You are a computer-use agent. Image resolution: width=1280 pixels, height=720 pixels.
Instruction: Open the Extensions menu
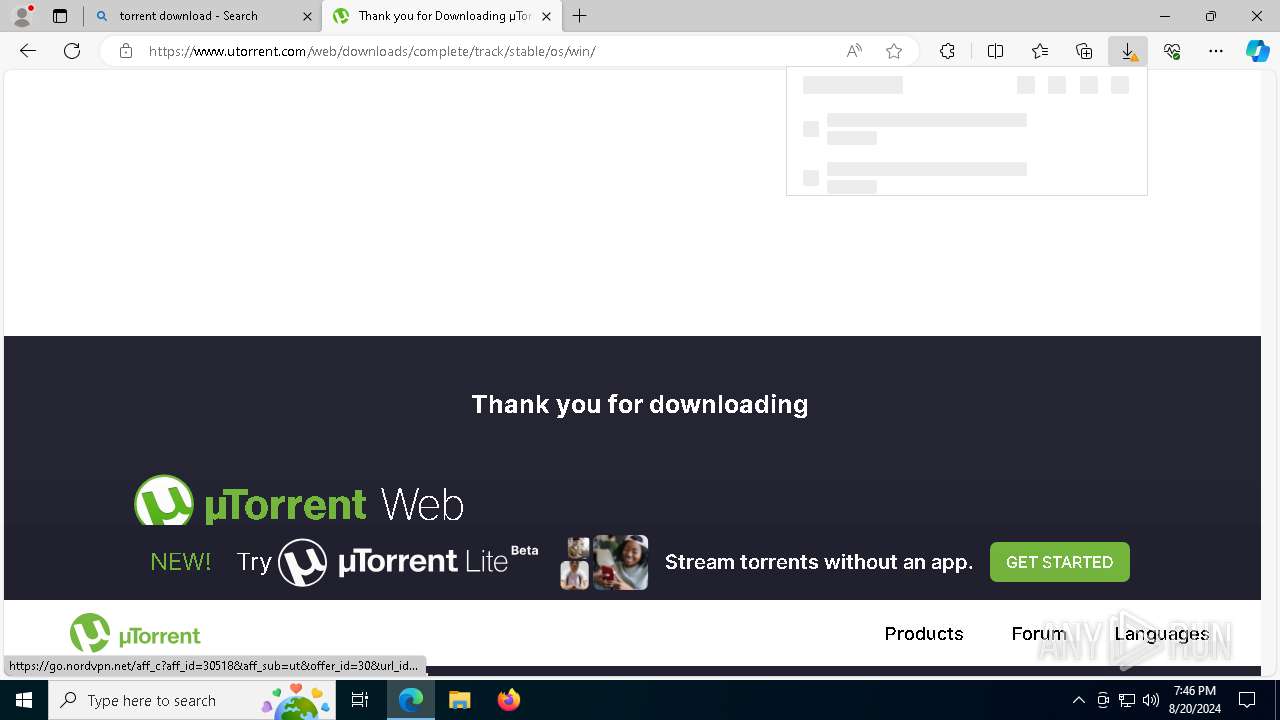[947, 51]
